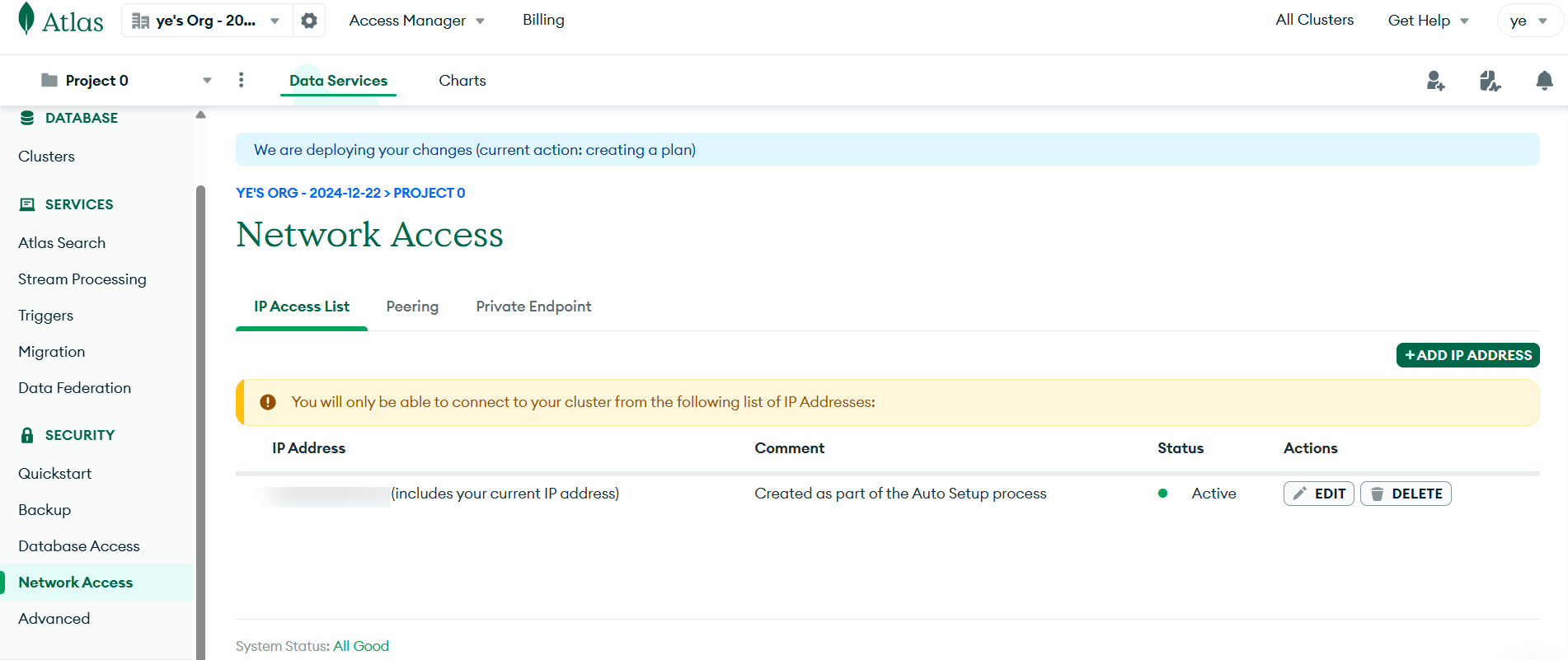Open the Charts tab
Screen dimensions: 1568x660
(x=462, y=81)
